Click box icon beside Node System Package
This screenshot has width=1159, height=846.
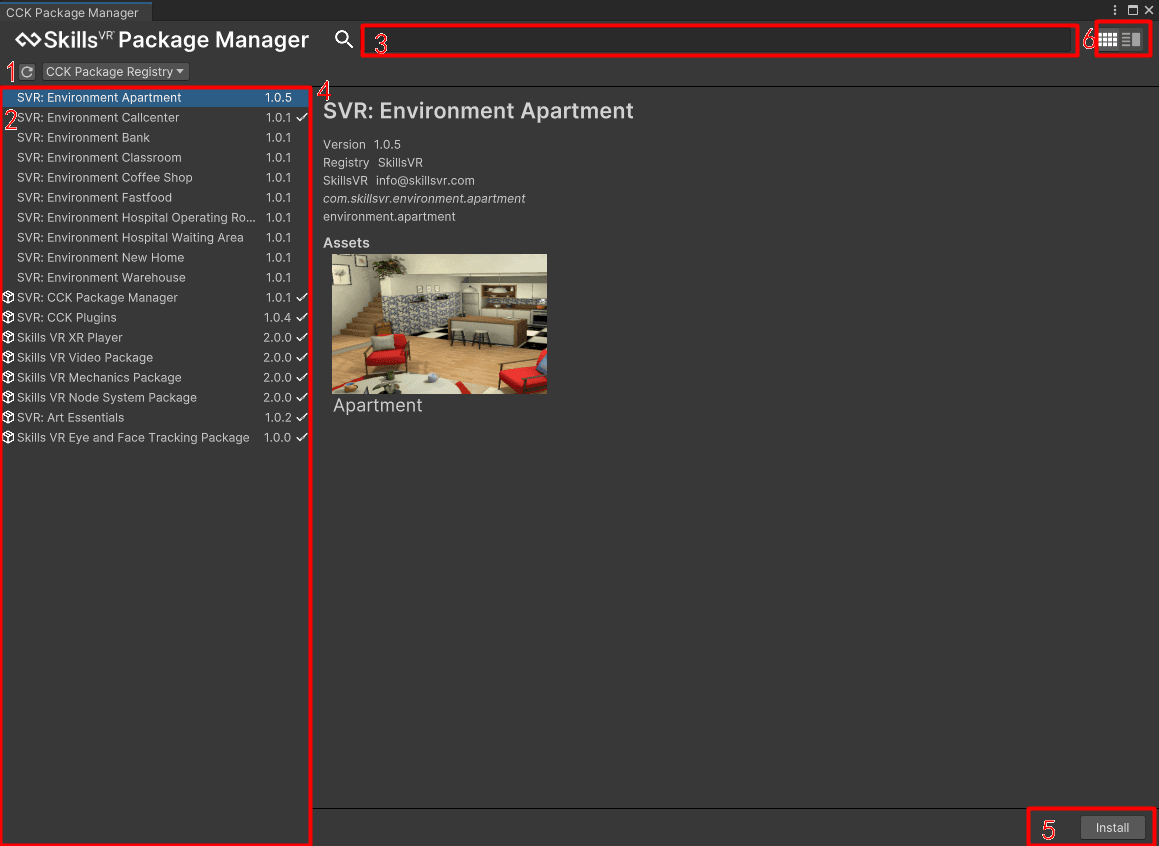[x=9, y=397]
